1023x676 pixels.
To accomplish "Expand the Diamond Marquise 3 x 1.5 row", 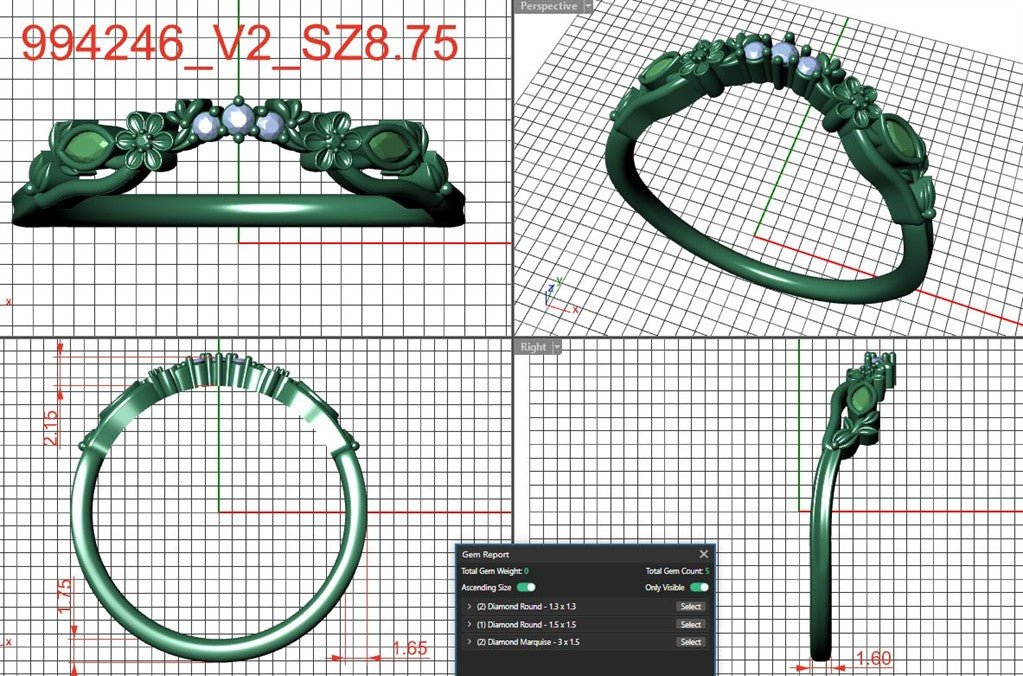I will tap(469, 642).
